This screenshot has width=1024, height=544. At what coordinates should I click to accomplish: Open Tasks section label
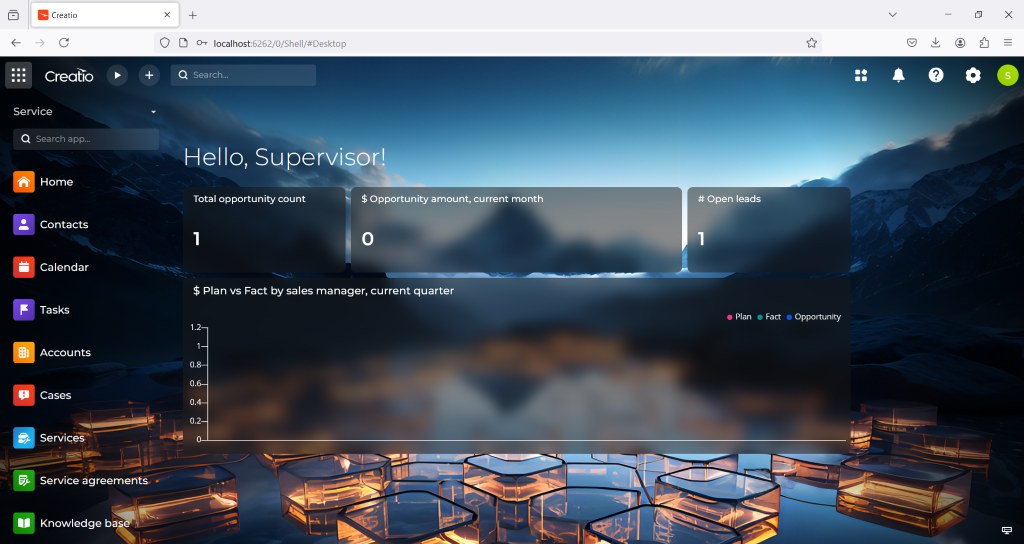[54, 310]
